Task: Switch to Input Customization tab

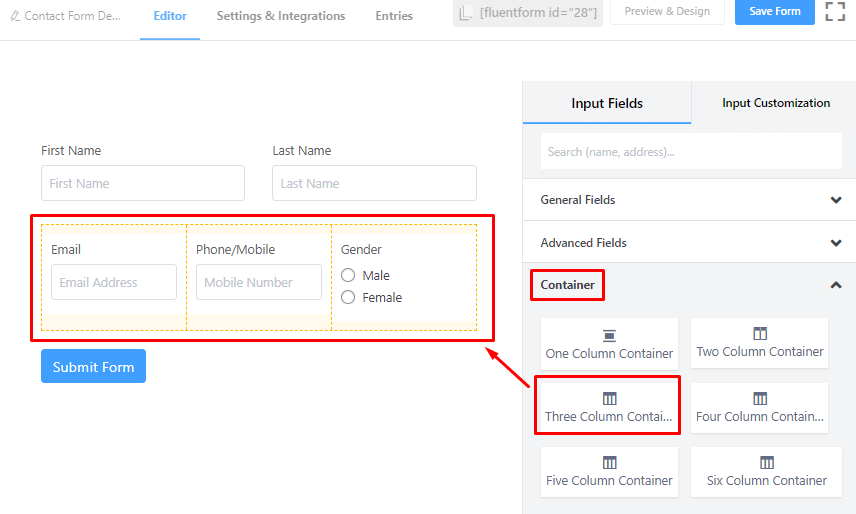Action: coord(775,103)
